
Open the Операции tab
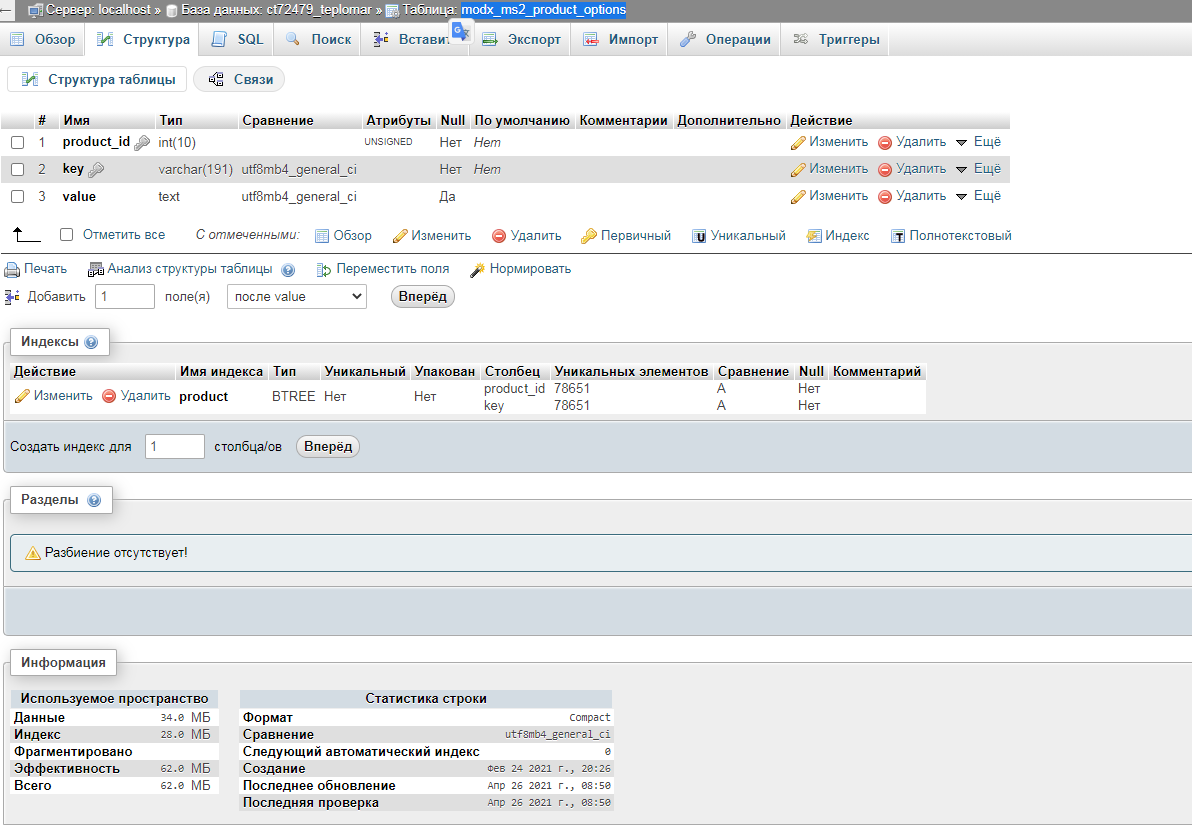pyautogui.click(x=725, y=40)
